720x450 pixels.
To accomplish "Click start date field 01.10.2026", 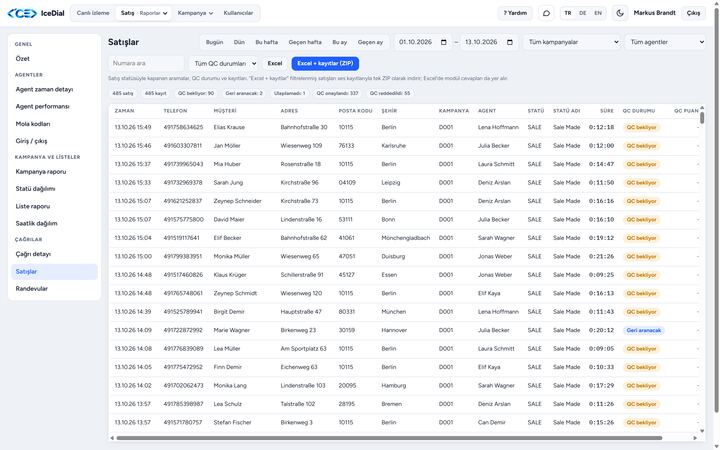I will pyautogui.click(x=422, y=42).
